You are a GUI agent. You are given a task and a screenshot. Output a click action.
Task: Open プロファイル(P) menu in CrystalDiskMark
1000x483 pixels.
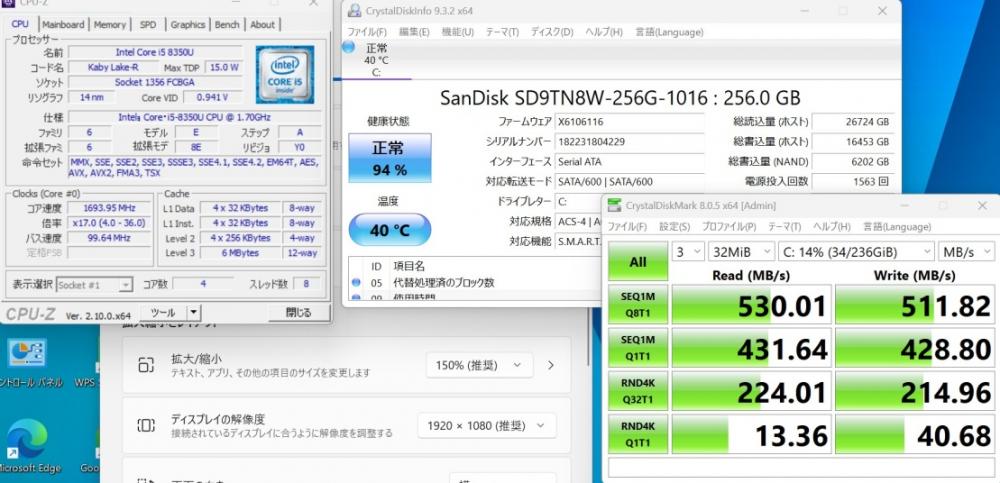click(728, 227)
